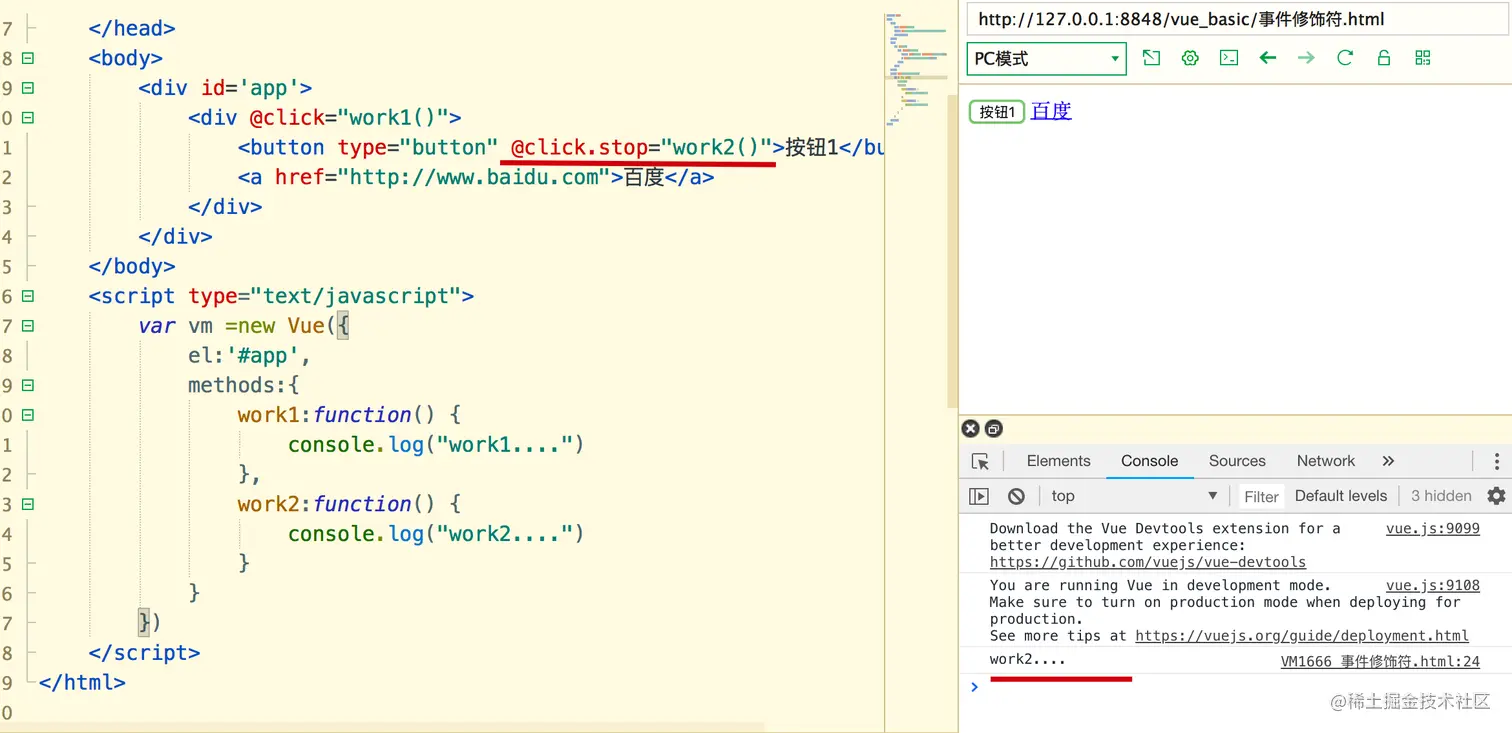Viewport: 1512px width, 733px height.
Task: Toggle the padlock icon in preview toolbar
Action: click(1384, 58)
